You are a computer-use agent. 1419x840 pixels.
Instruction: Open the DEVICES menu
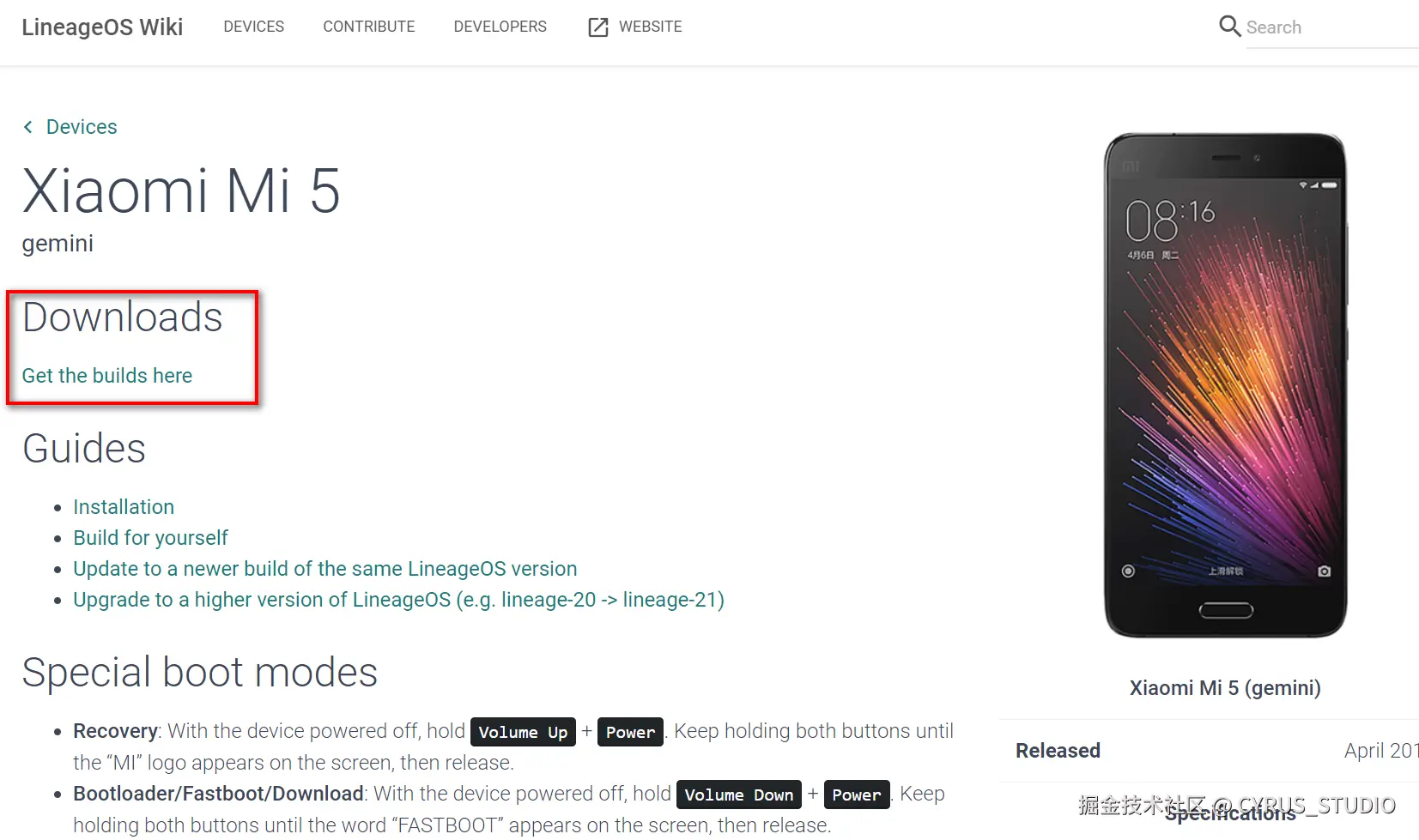point(253,27)
